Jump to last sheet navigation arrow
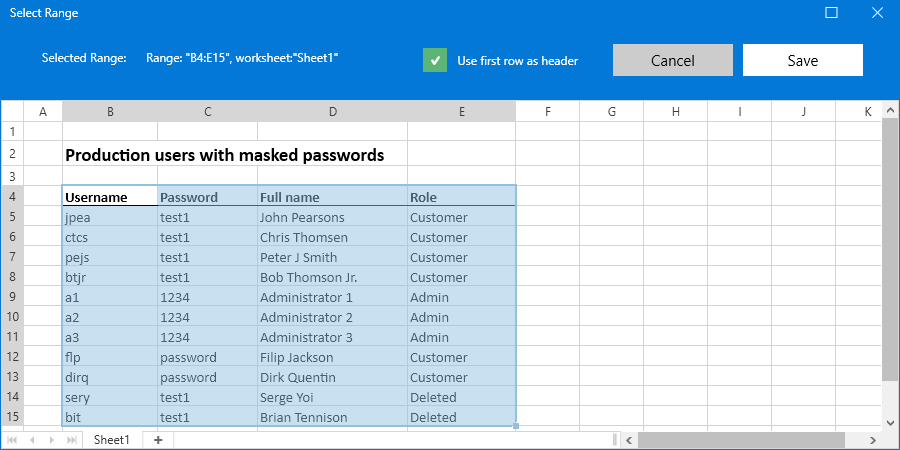The image size is (900, 450). coord(71,440)
